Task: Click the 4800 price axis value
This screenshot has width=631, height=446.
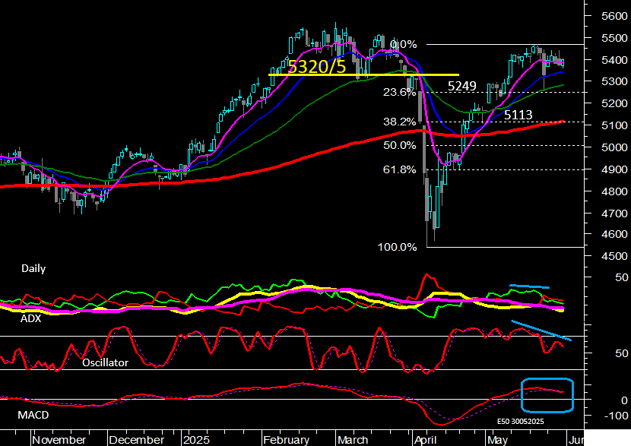Action: click(x=614, y=192)
